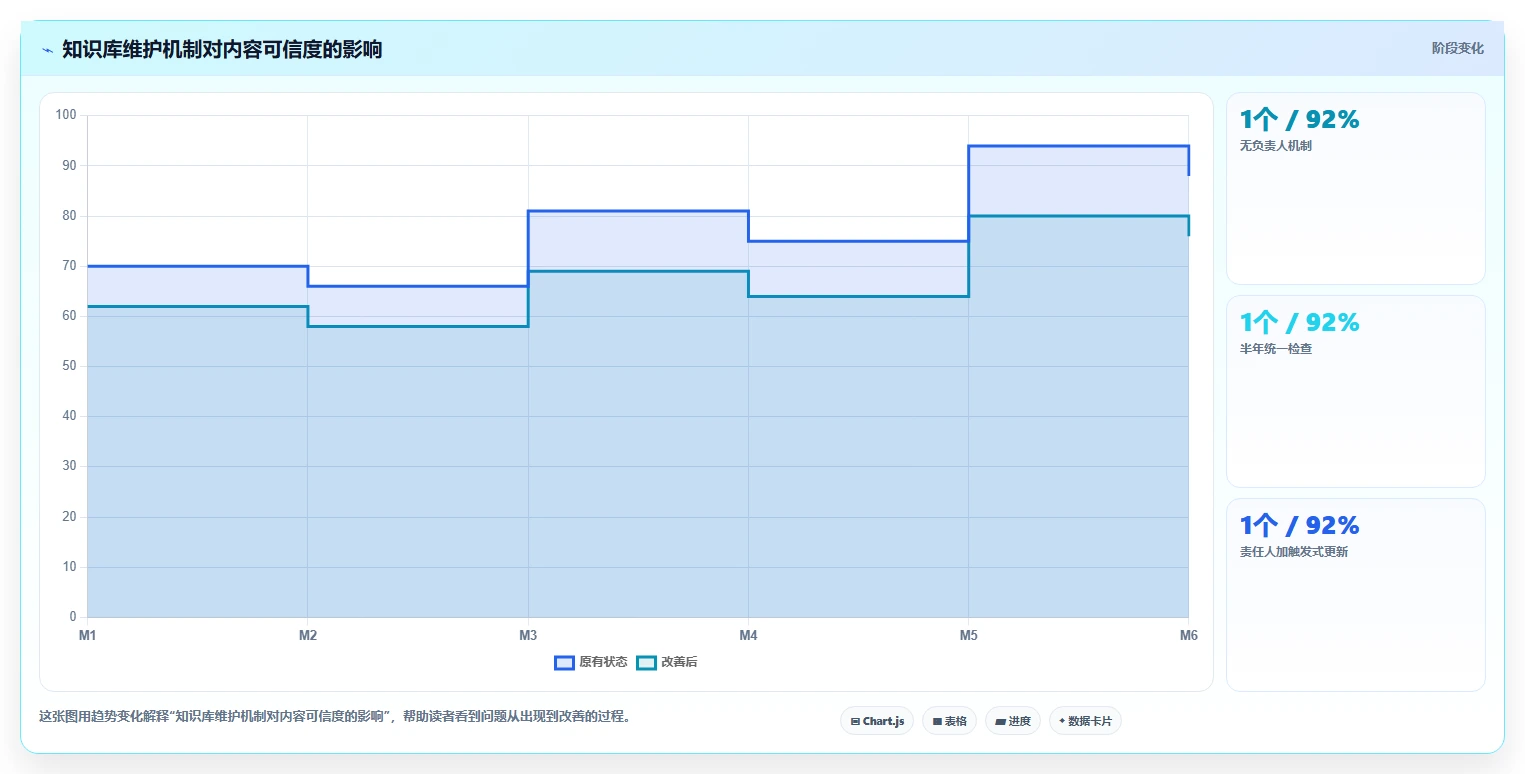Click the M1 x-axis label
This screenshot has width=1525, height=774.
tap(87, 635)
